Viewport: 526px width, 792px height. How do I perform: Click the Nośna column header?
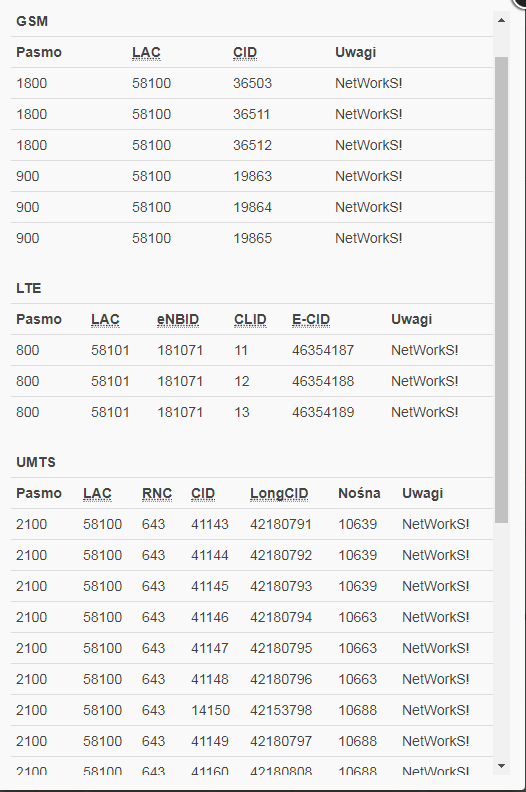pyautogui.click(x=359, y=493)
